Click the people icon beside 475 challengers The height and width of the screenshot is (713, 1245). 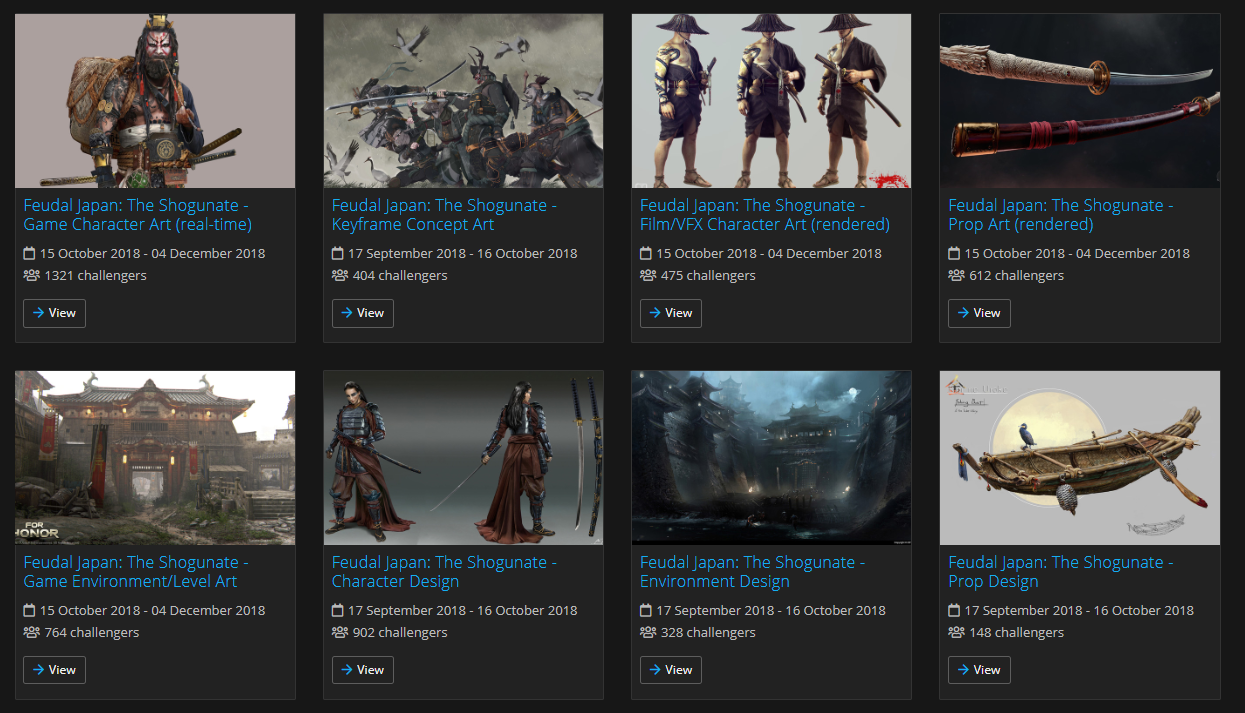point(648,275)
